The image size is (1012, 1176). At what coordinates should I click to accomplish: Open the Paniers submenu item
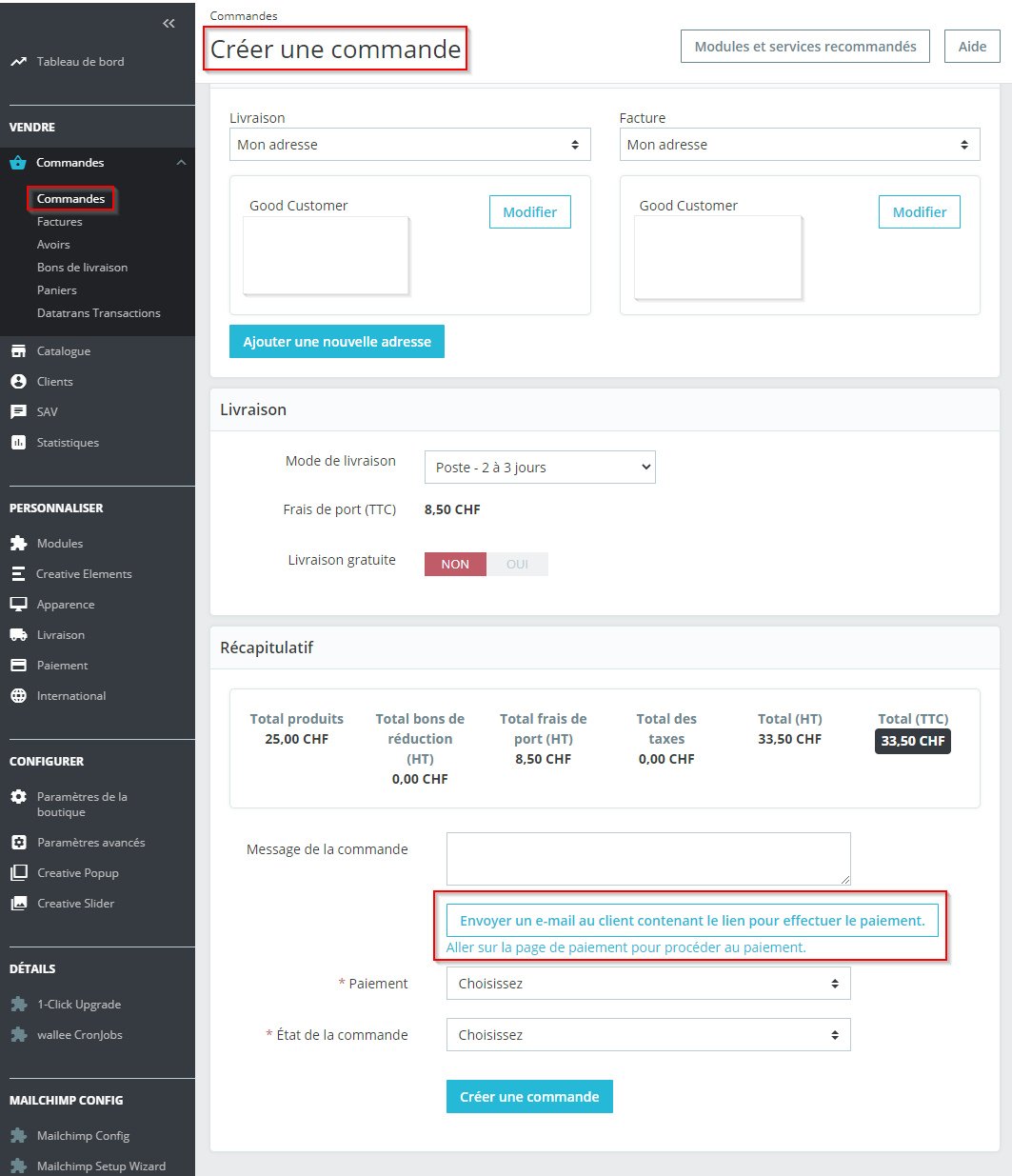[x=57, y=290]
